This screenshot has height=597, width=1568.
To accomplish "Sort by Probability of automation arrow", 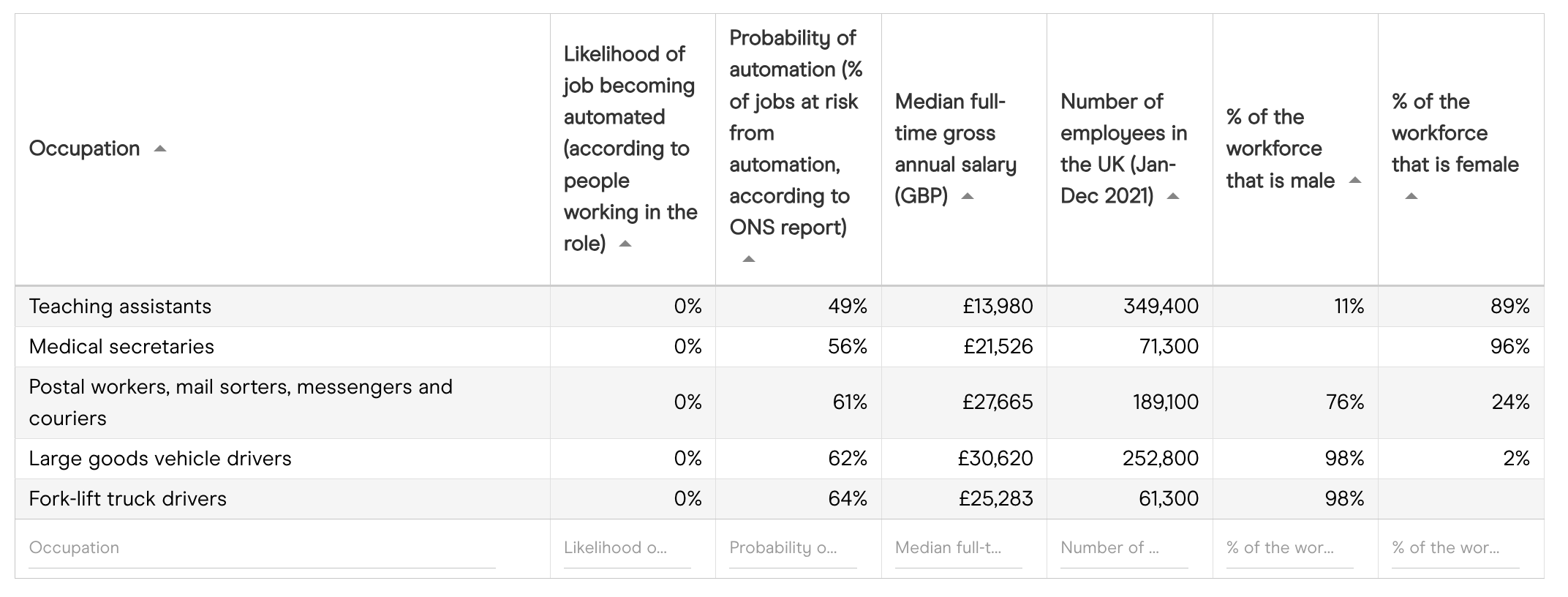I will (x=748, y=259).
